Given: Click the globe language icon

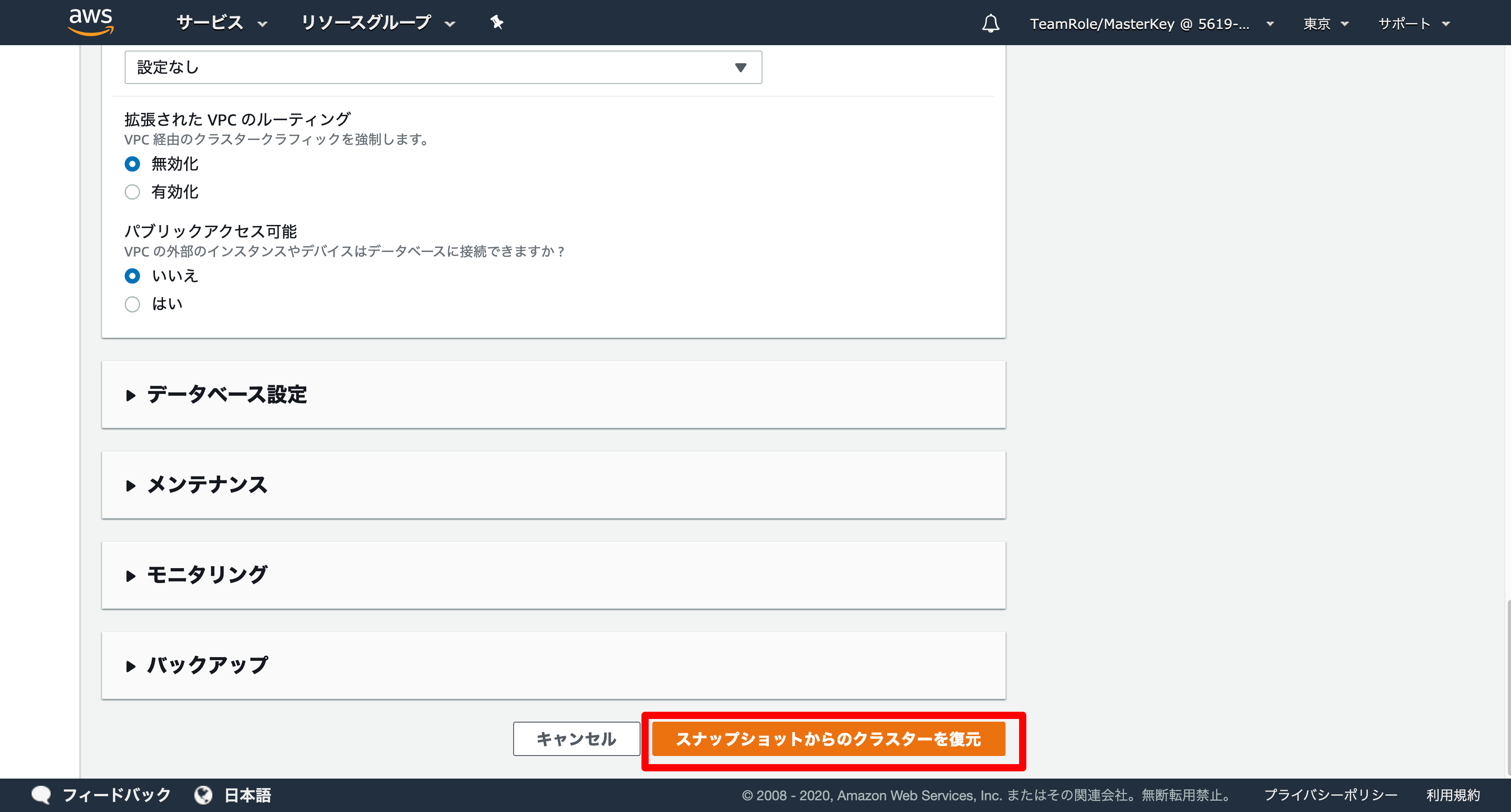Looking at the screenshot, I should click(x=203, y=795).
